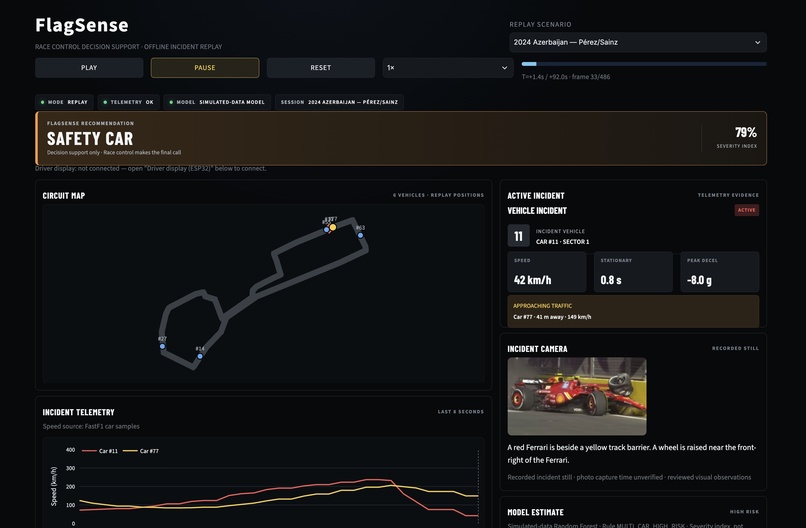Click the HIGH RISK label
The width and height of the screenshot is (806, 528).
tap(744, 512)
